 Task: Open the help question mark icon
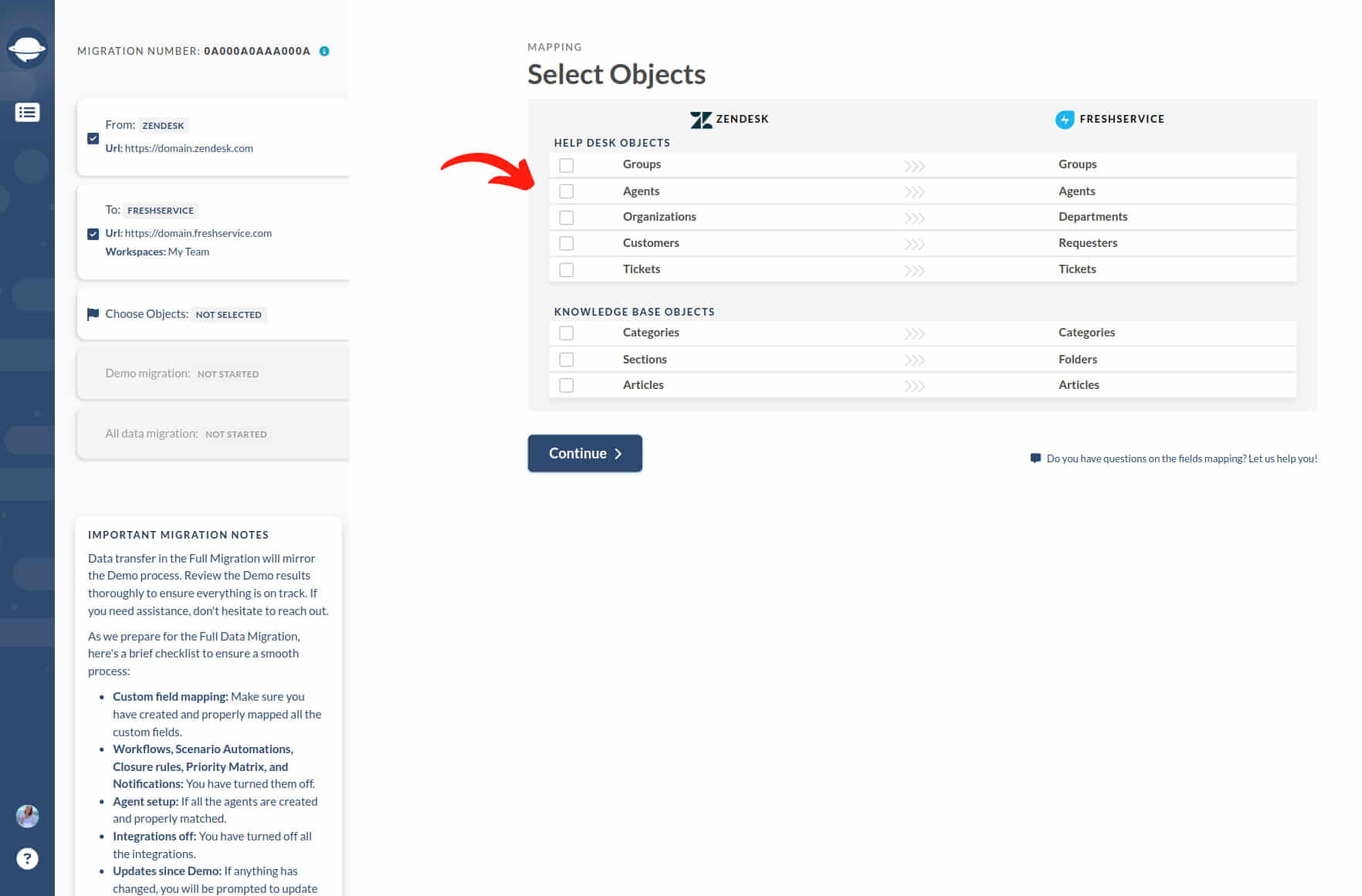coord(27,858)
